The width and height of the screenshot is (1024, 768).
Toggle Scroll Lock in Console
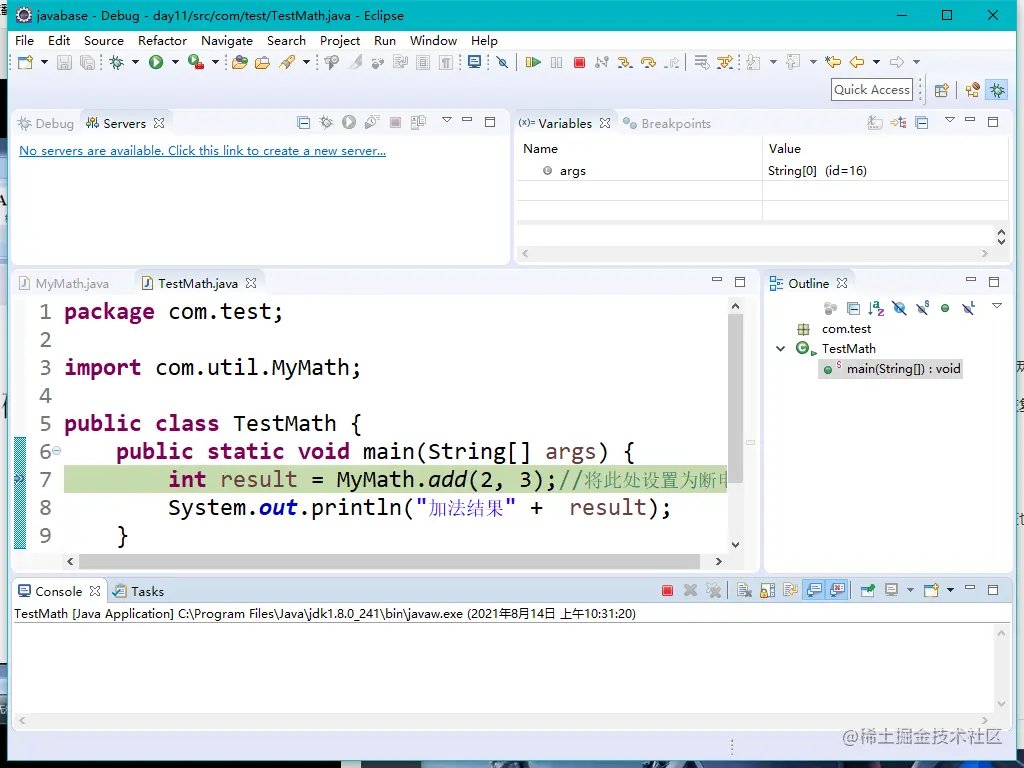[767, 591]
